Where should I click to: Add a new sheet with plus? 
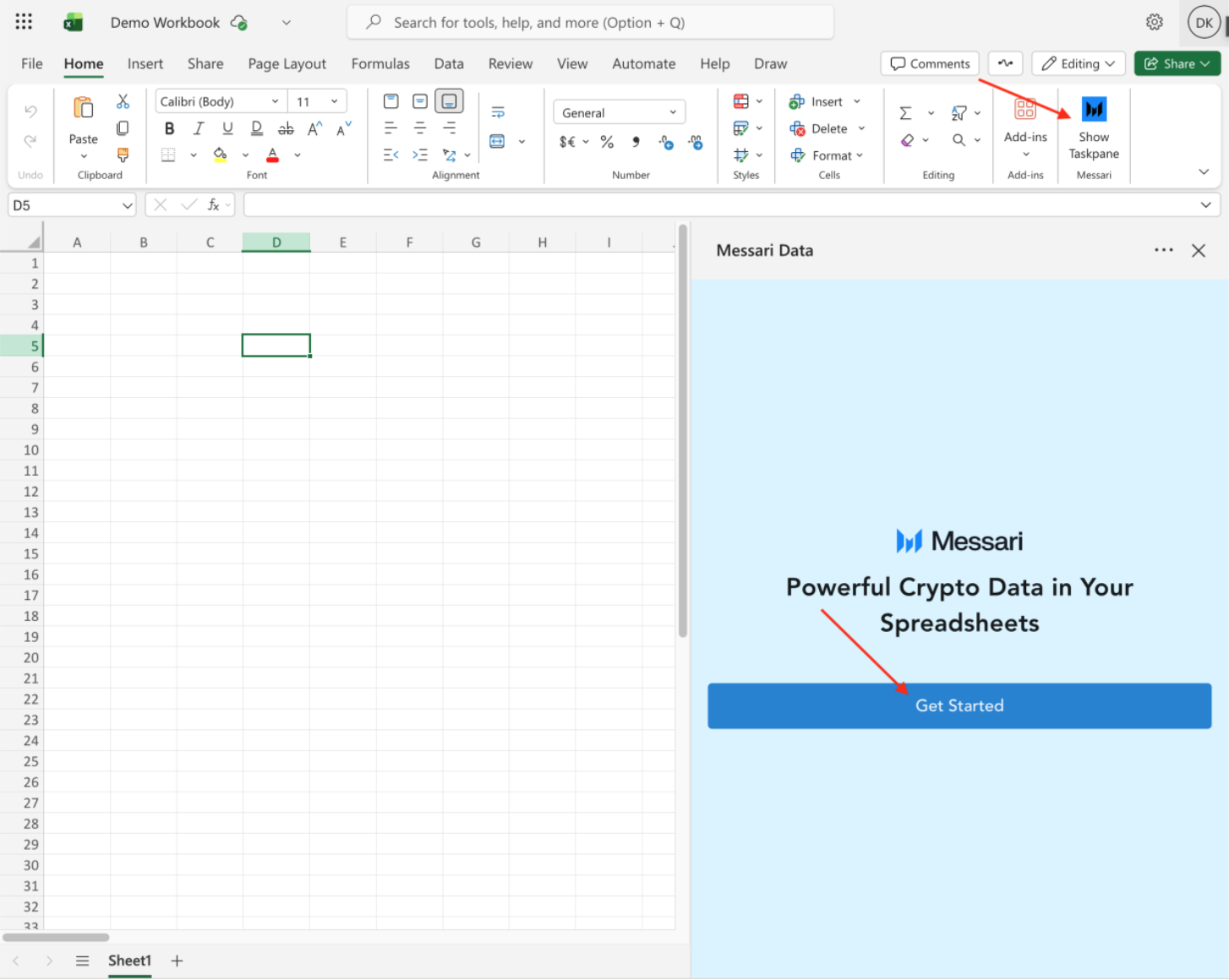[177, 961]
